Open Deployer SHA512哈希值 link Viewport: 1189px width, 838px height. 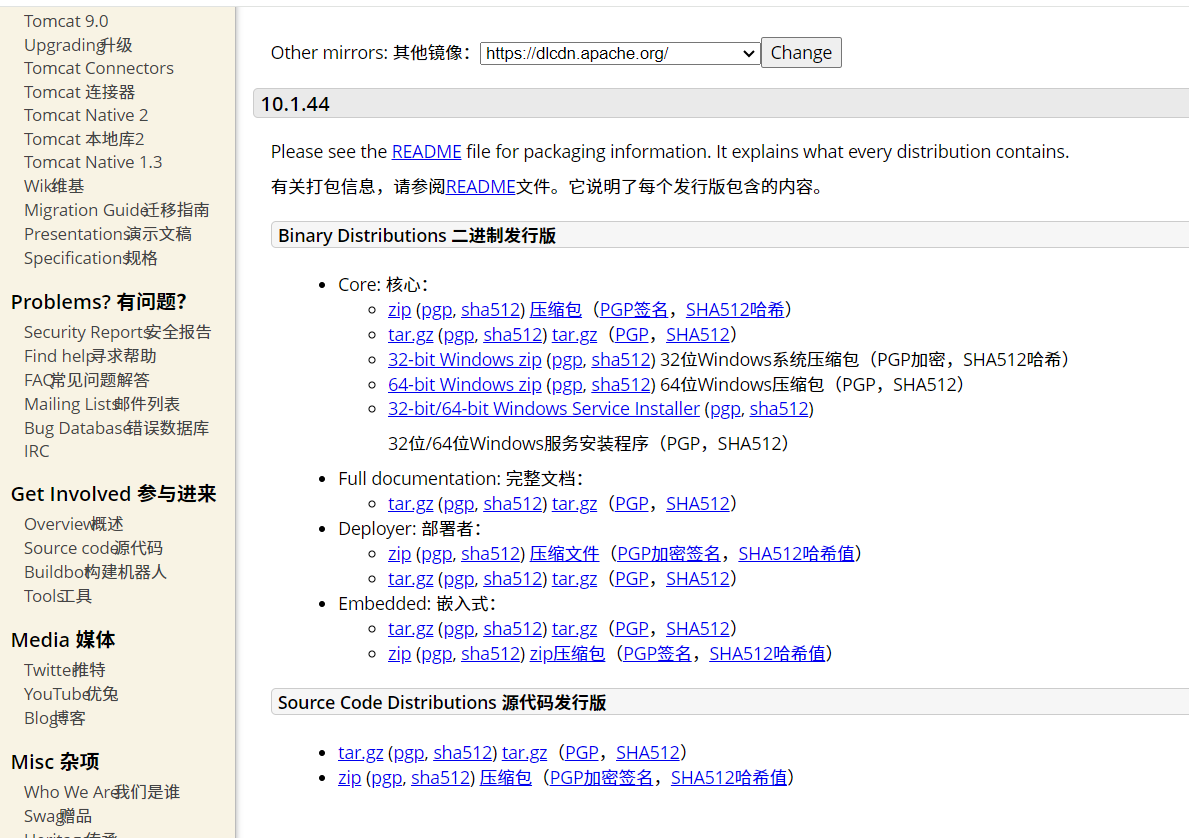click(x=796, y=554)
